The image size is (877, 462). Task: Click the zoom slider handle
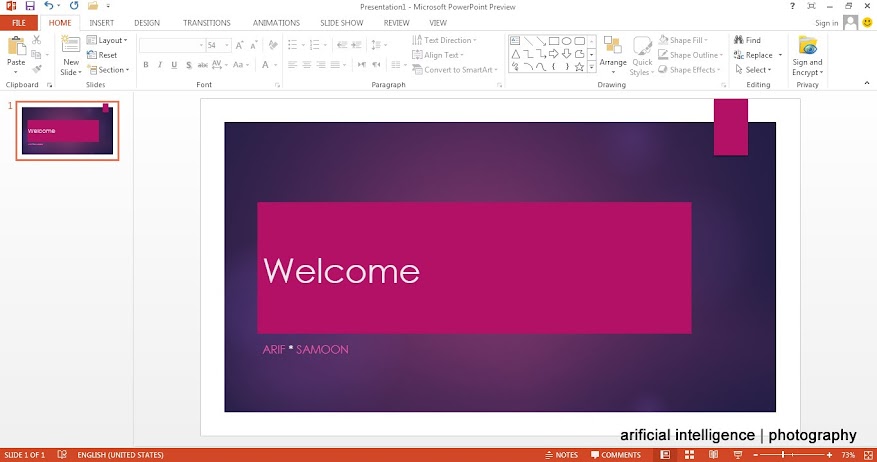[782, 455]
